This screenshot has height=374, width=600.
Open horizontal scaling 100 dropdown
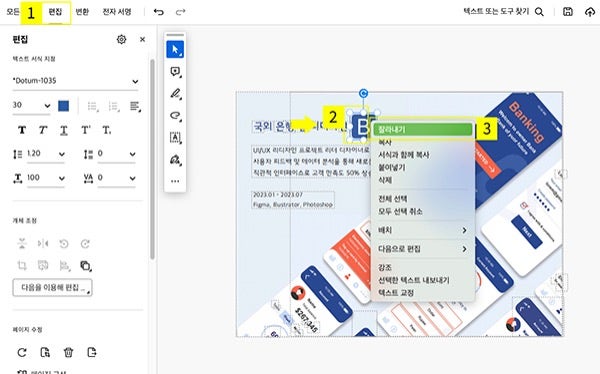pyautogui.click(x=46, y=178)
